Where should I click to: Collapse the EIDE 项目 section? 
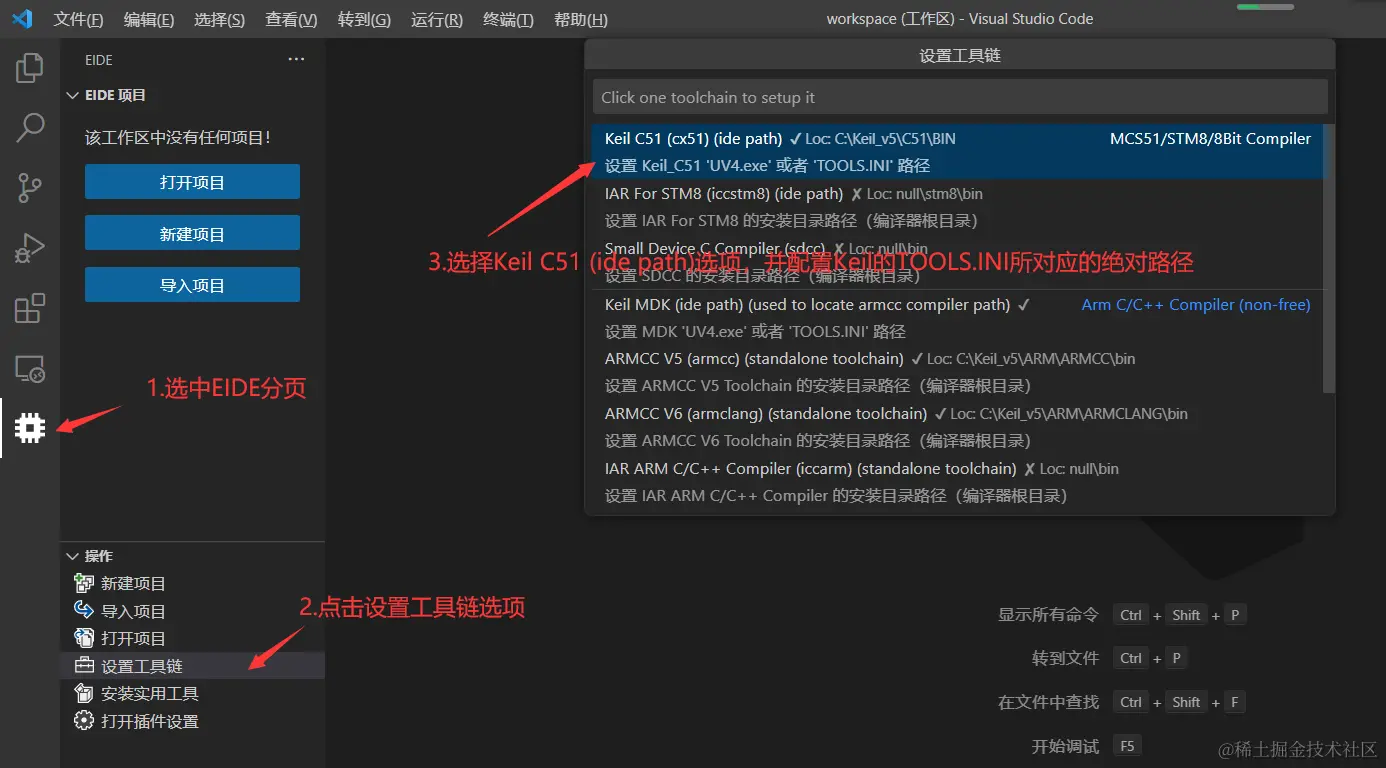(x=72, y=96)
